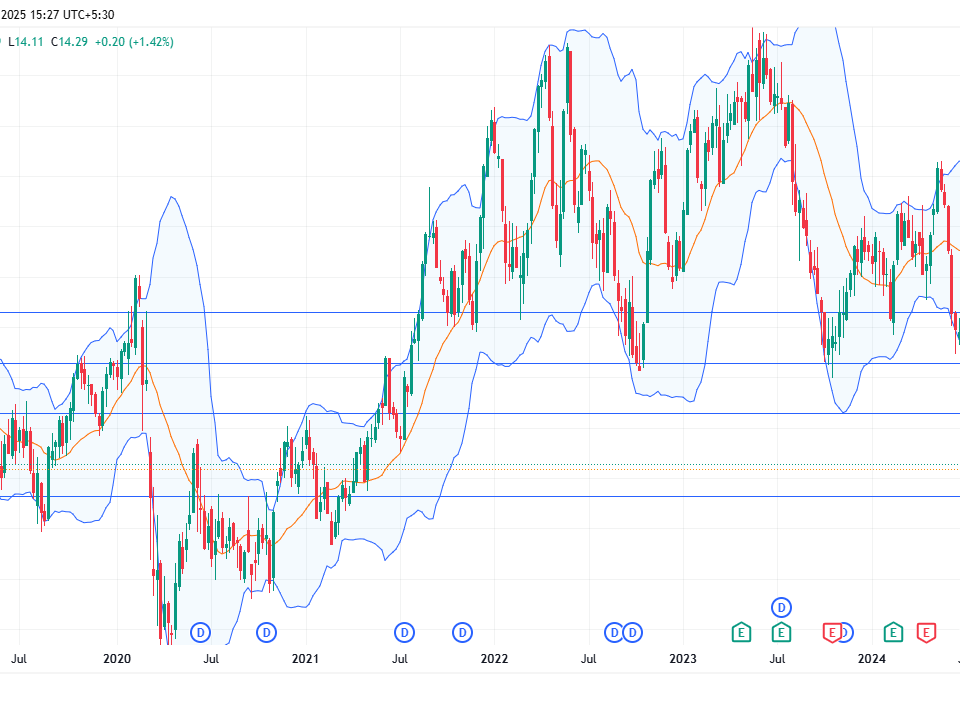Click the 2021 label on the time axis
Viewport: 960px width, 708px height.
click(306, 659)
